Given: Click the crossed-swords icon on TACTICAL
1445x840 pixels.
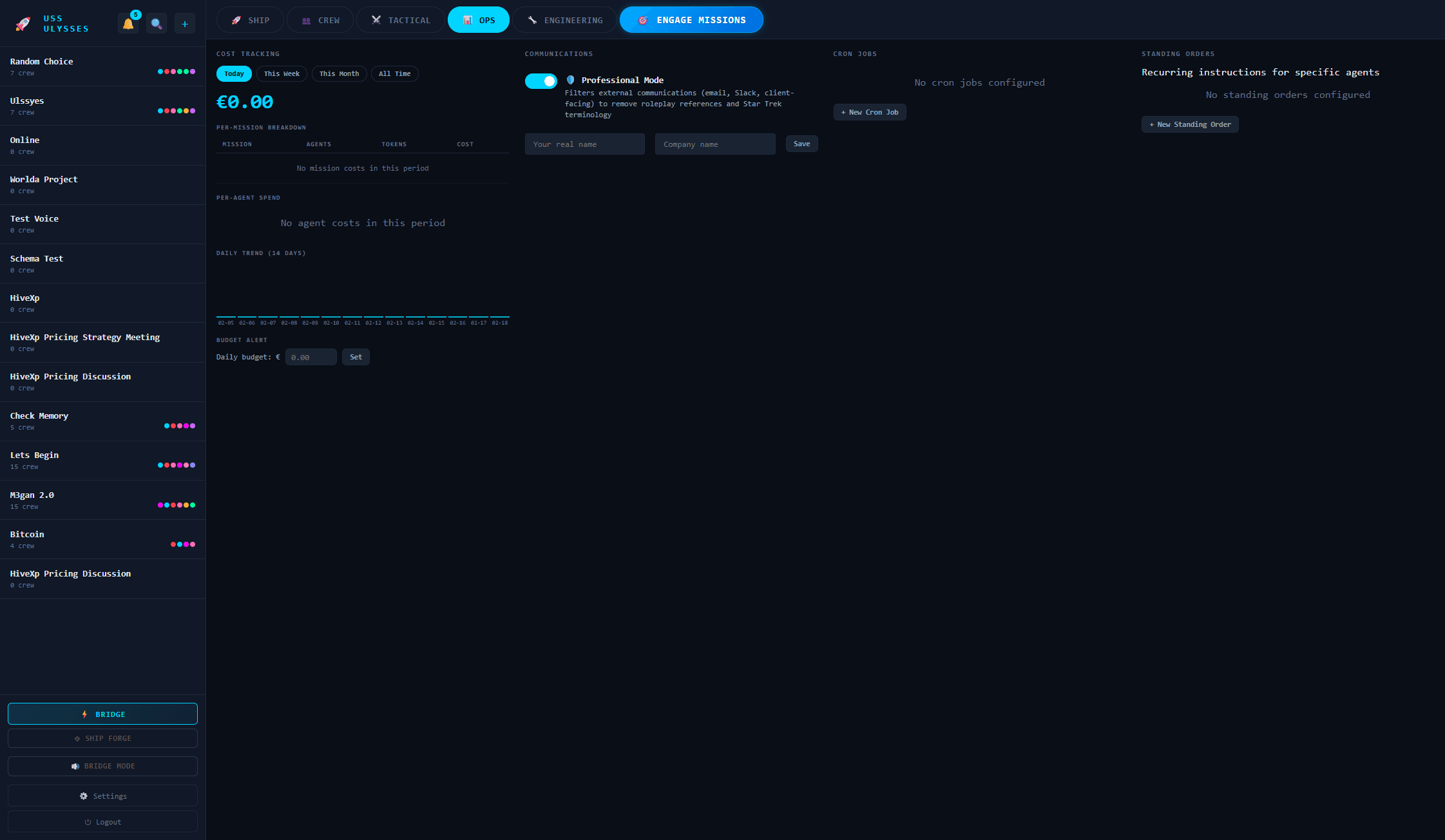Looking at the screenshot, I should (x=376, y=19).
